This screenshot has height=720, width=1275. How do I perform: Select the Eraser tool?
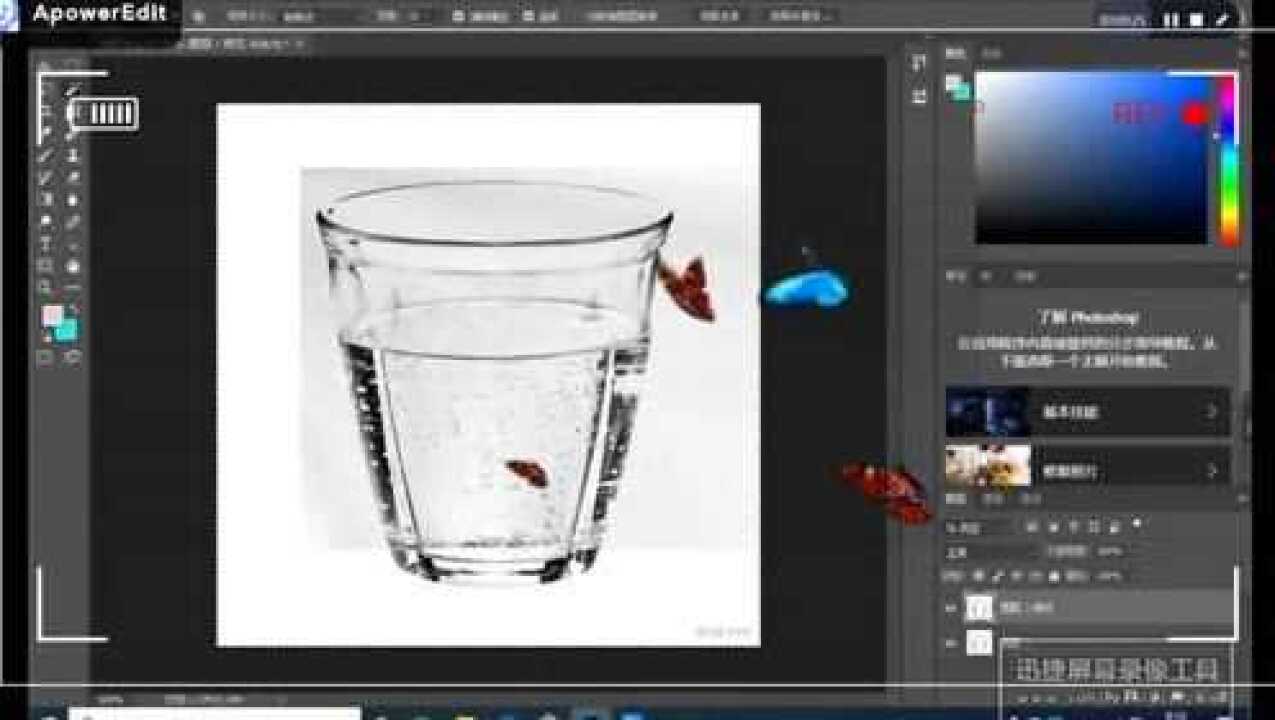point(73,177)
